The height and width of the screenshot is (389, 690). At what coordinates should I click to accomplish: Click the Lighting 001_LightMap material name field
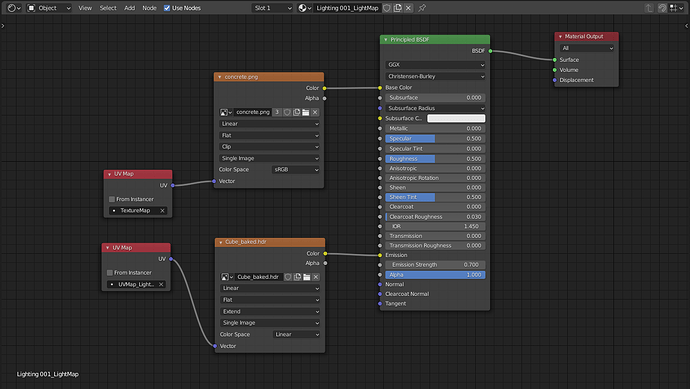(347, 8)
